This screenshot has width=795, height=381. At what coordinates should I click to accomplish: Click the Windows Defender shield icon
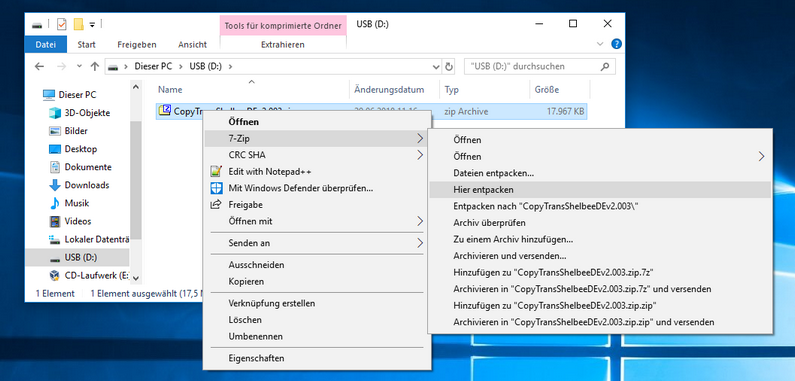tap(216, 188)
